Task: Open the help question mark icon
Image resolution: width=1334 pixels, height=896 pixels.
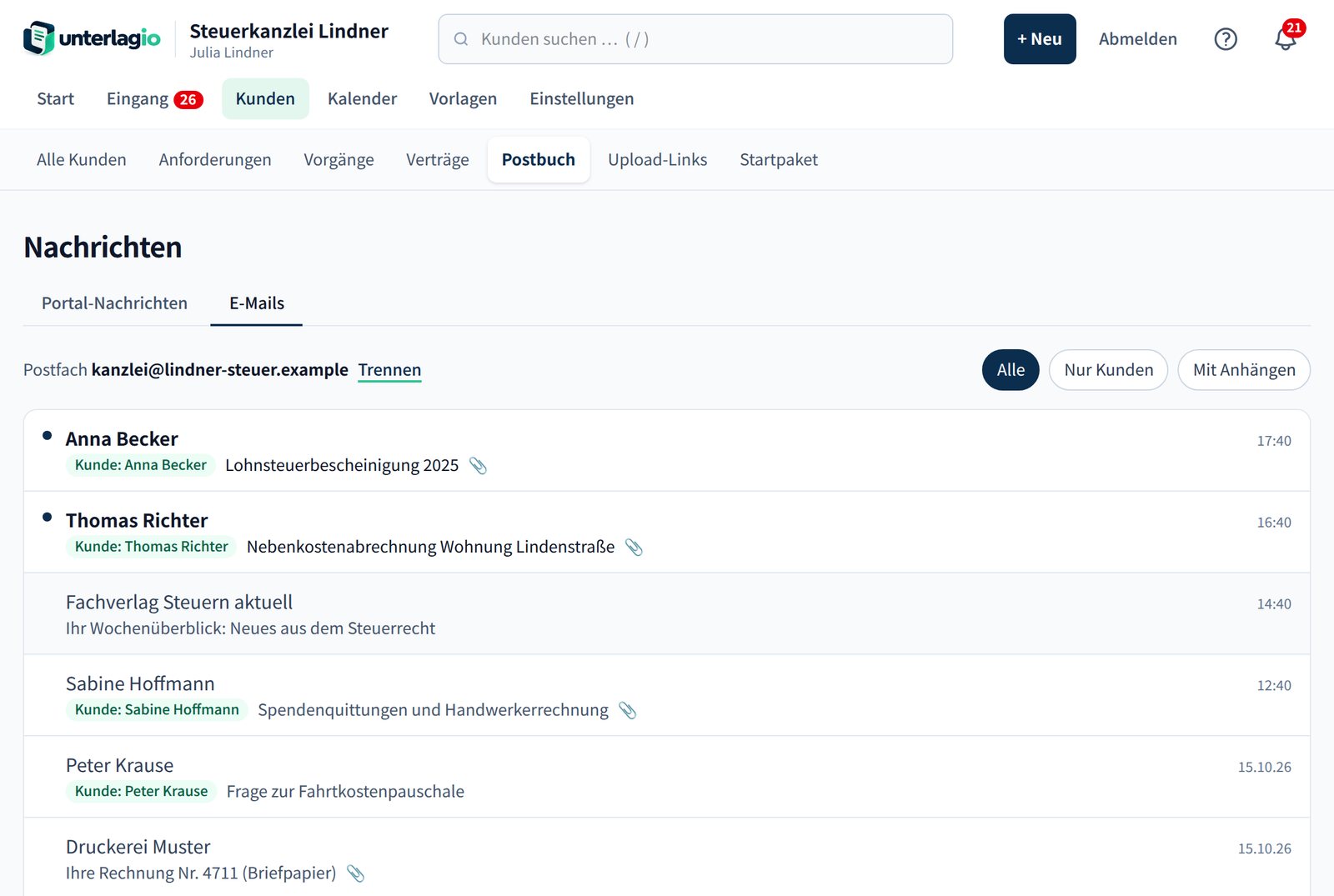Action: click(1225, 39)
